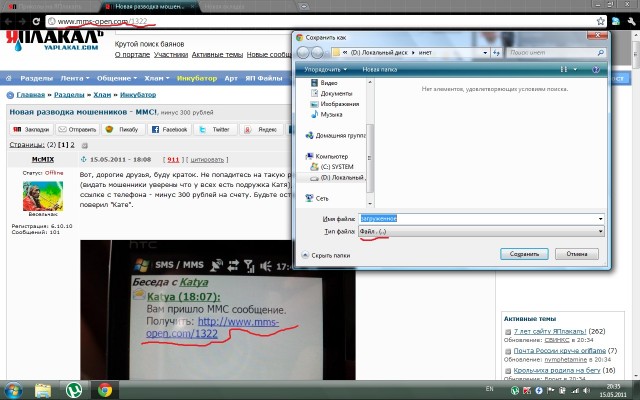Open the 'Упорядочить' dropdown
The height and width of the screenshot is (400, 640).
[325, 69]
